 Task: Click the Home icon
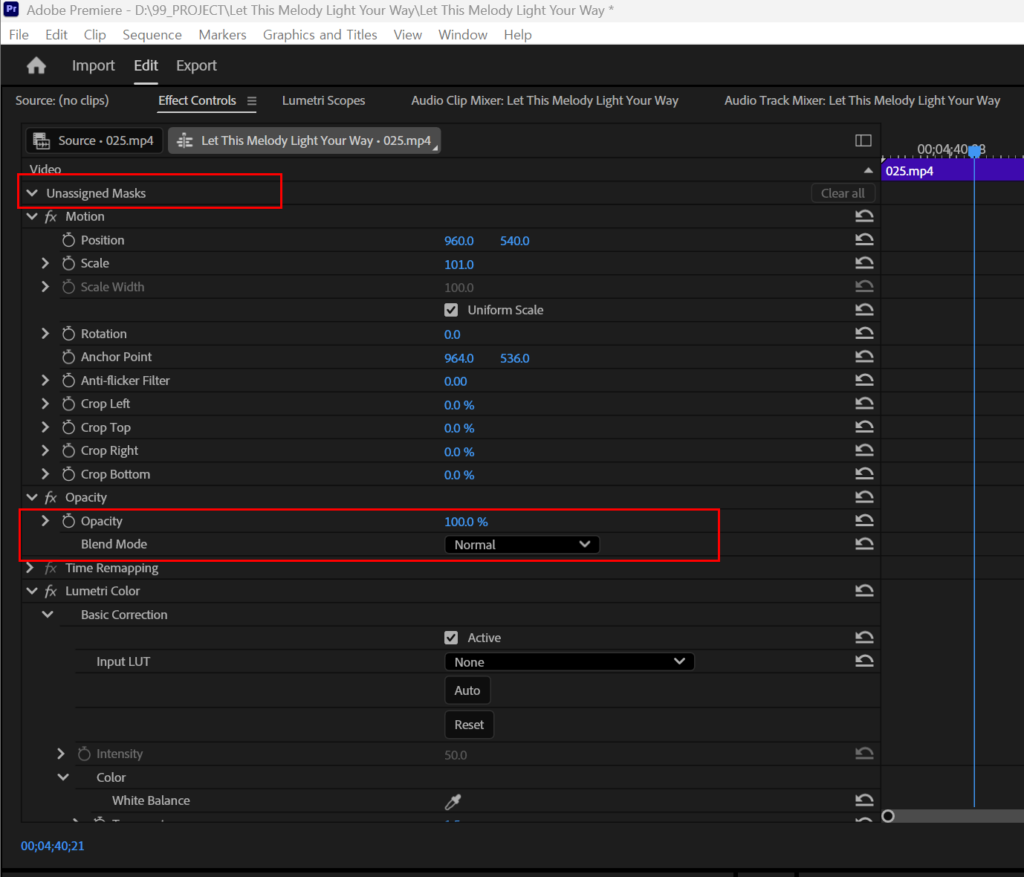click(x=36, y=66)
